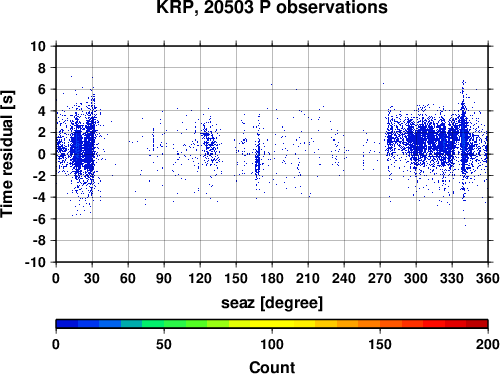Click colorbar tick label 100

coord(272,344)
